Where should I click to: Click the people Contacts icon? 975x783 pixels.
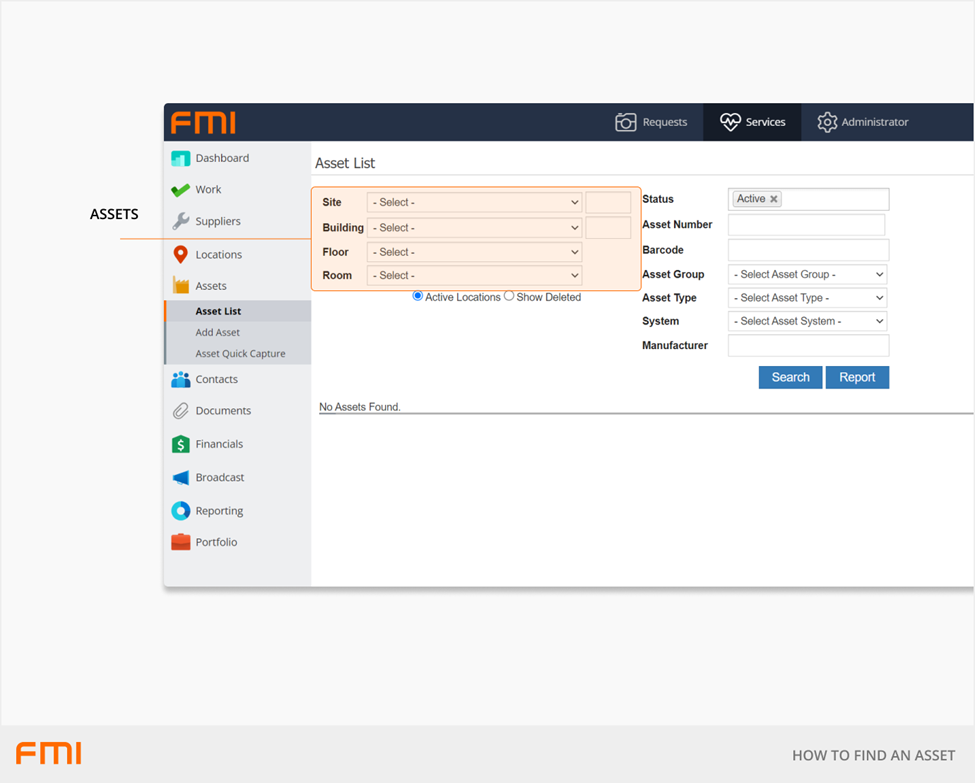coord(180,380)
